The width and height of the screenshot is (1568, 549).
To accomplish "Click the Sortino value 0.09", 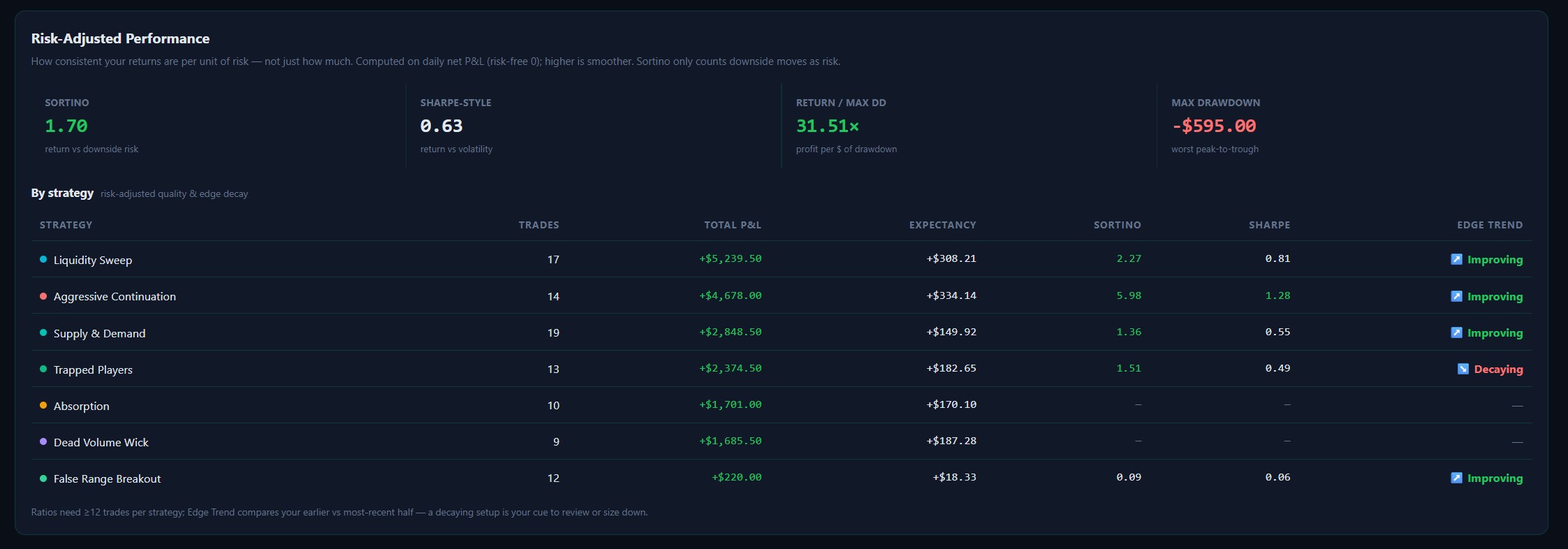I will click(x=1129, y=477).
